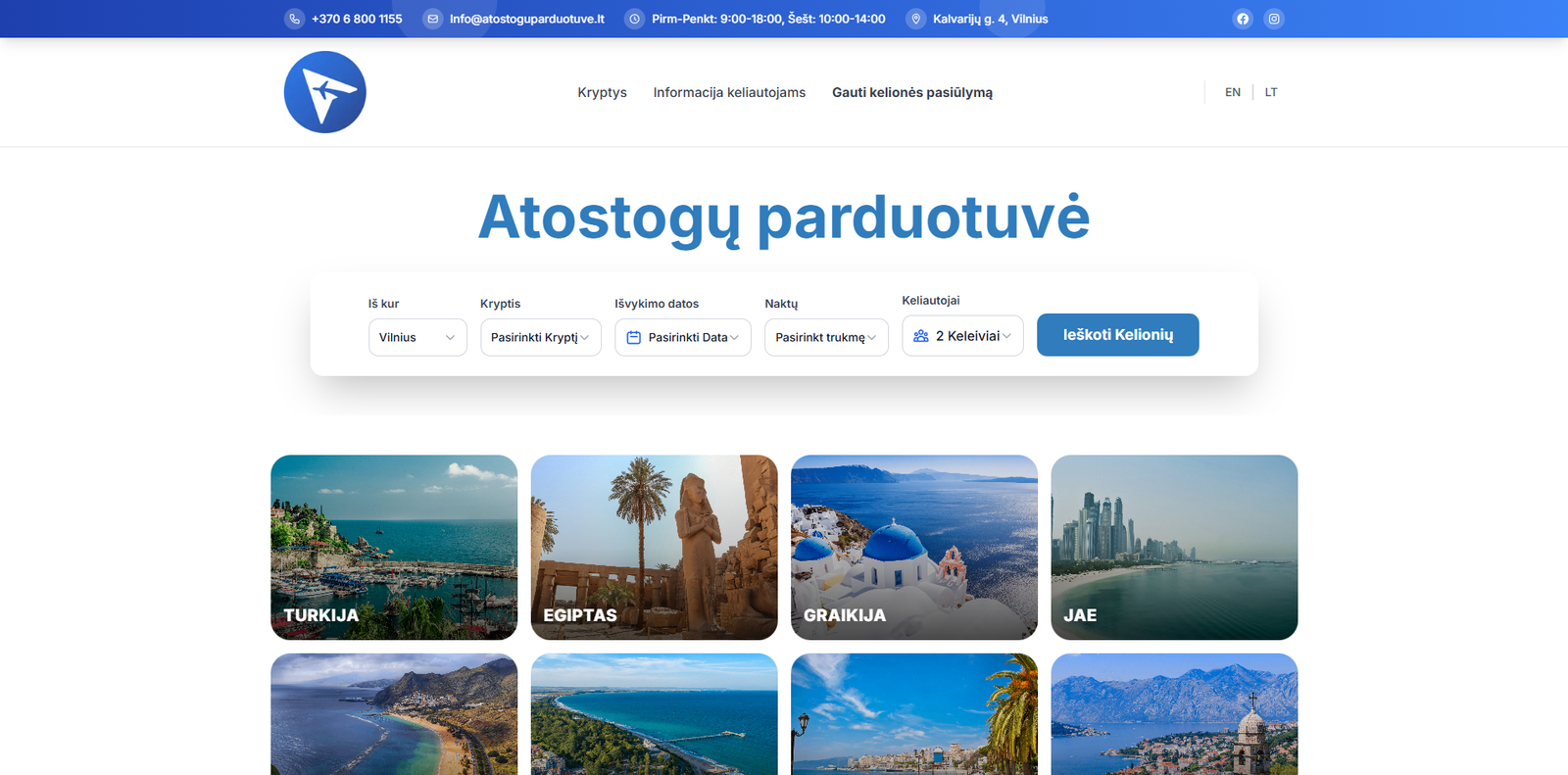Screen dimensions: 1568x775
Task: Open the Facebook page icon
Action: (1243, 19)
